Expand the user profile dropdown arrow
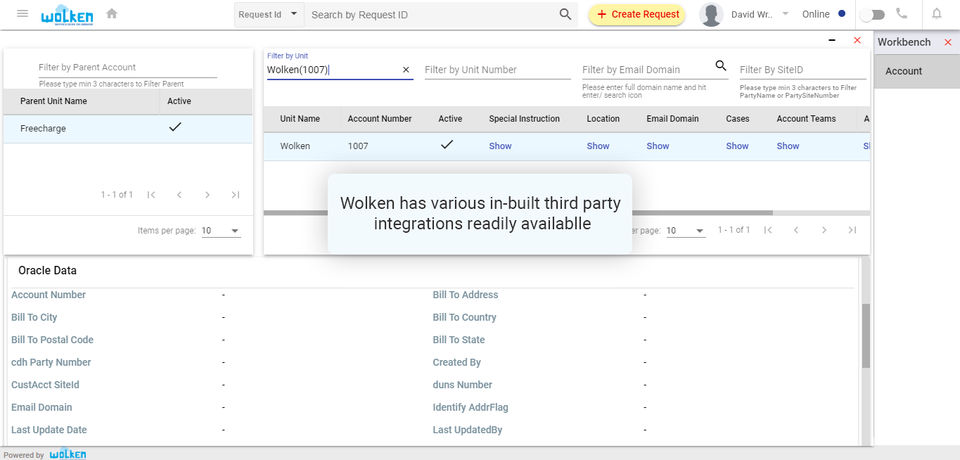This screenshot has width=960, height=460. [786, 13]
